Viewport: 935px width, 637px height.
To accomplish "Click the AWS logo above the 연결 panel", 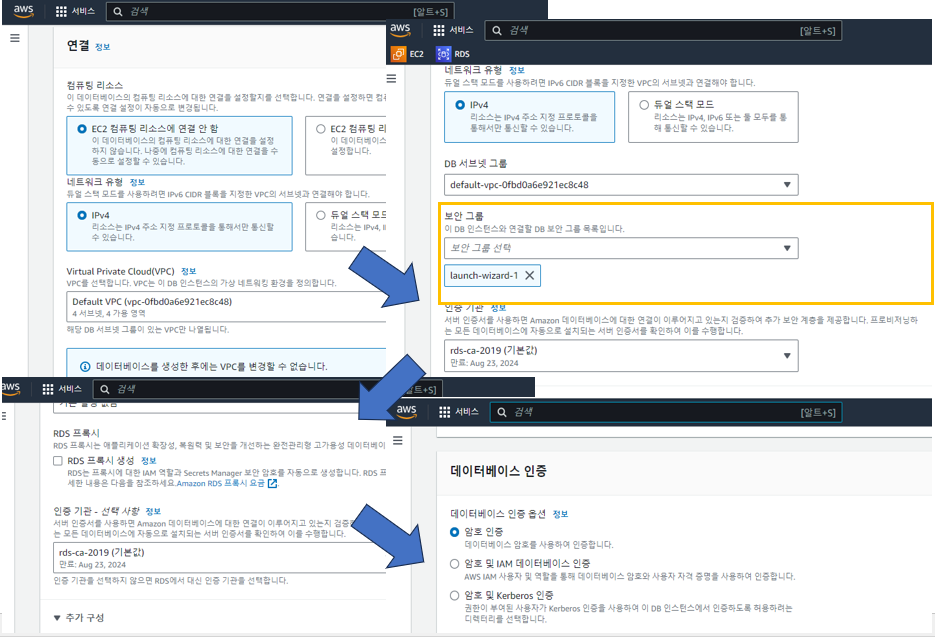I will coord(23,11).
